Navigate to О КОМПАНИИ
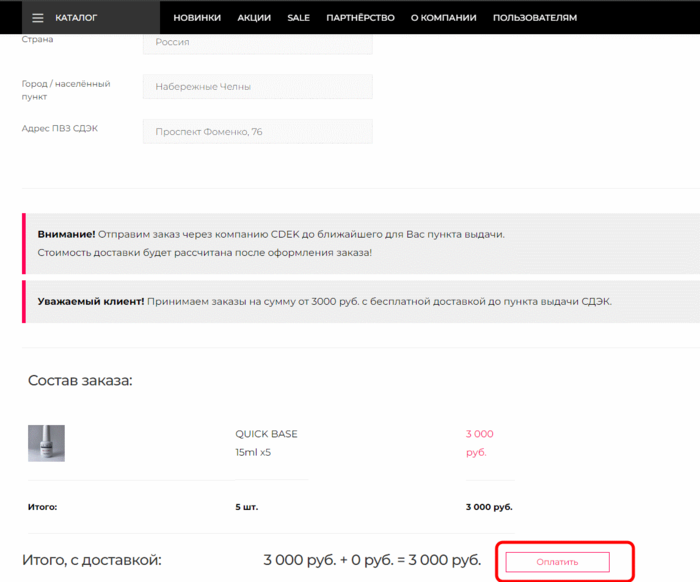This screenshot has height=582, width=700. pos(443,18)
